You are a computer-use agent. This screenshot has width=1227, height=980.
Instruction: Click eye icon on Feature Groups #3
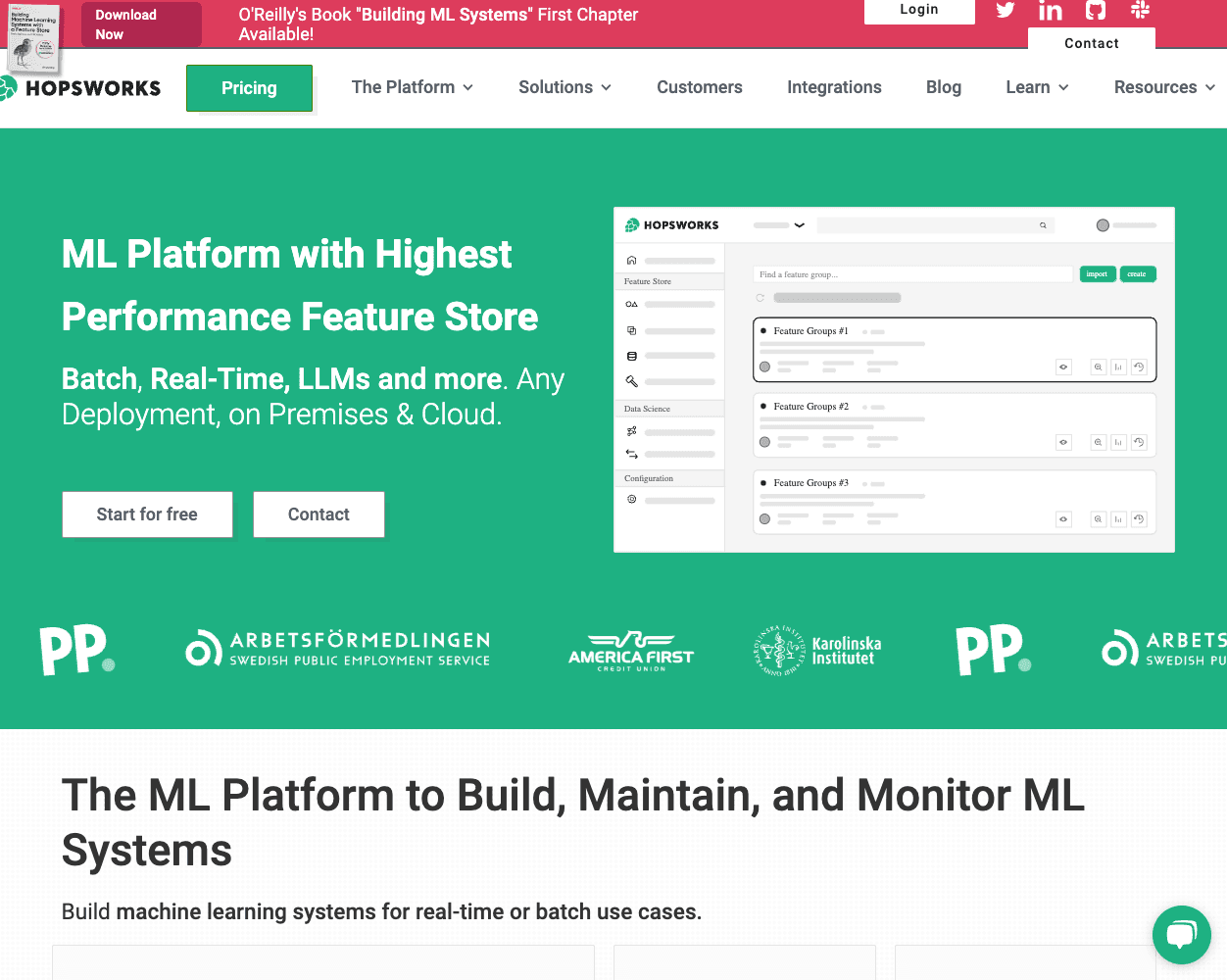coord(1063,518)
